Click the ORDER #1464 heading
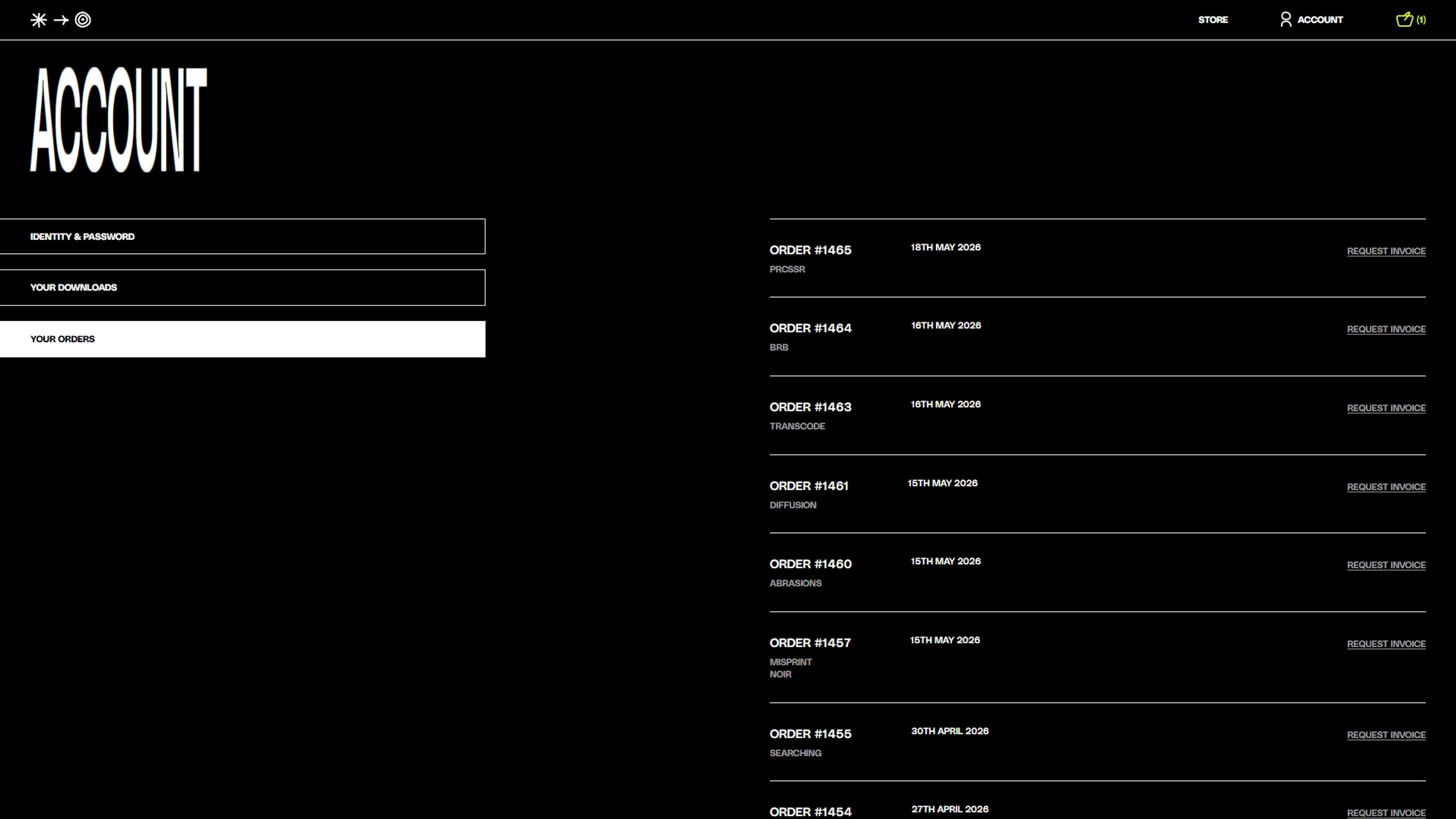 [x=810, y=328]
